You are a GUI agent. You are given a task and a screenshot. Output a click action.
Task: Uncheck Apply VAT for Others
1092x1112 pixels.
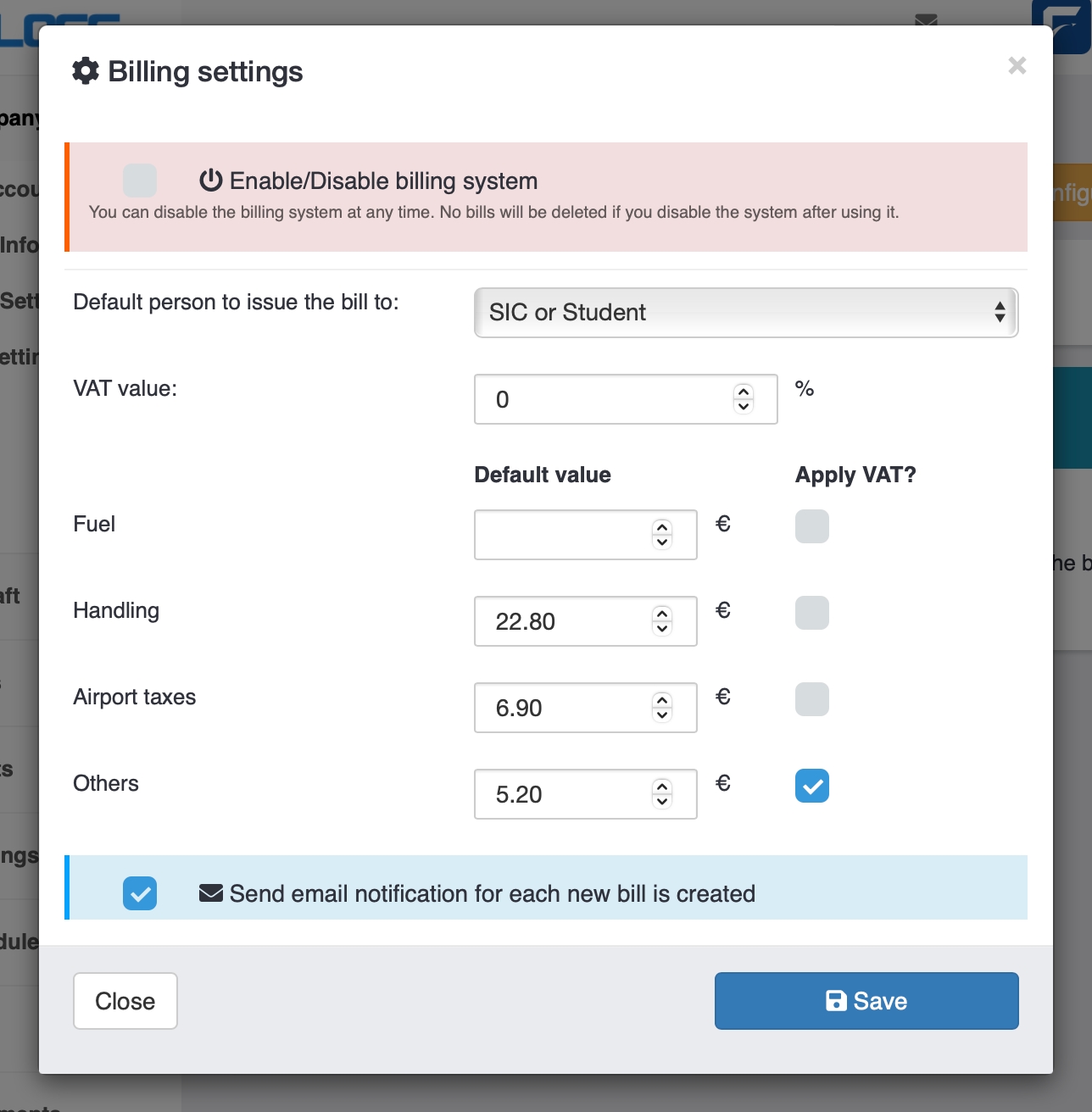tap(811, 786)
